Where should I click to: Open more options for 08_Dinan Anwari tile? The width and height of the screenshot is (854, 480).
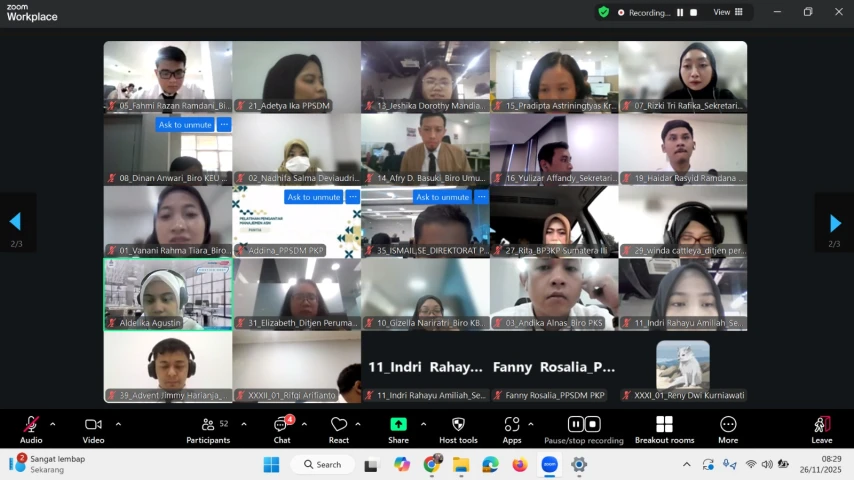(x=224, y=125)
